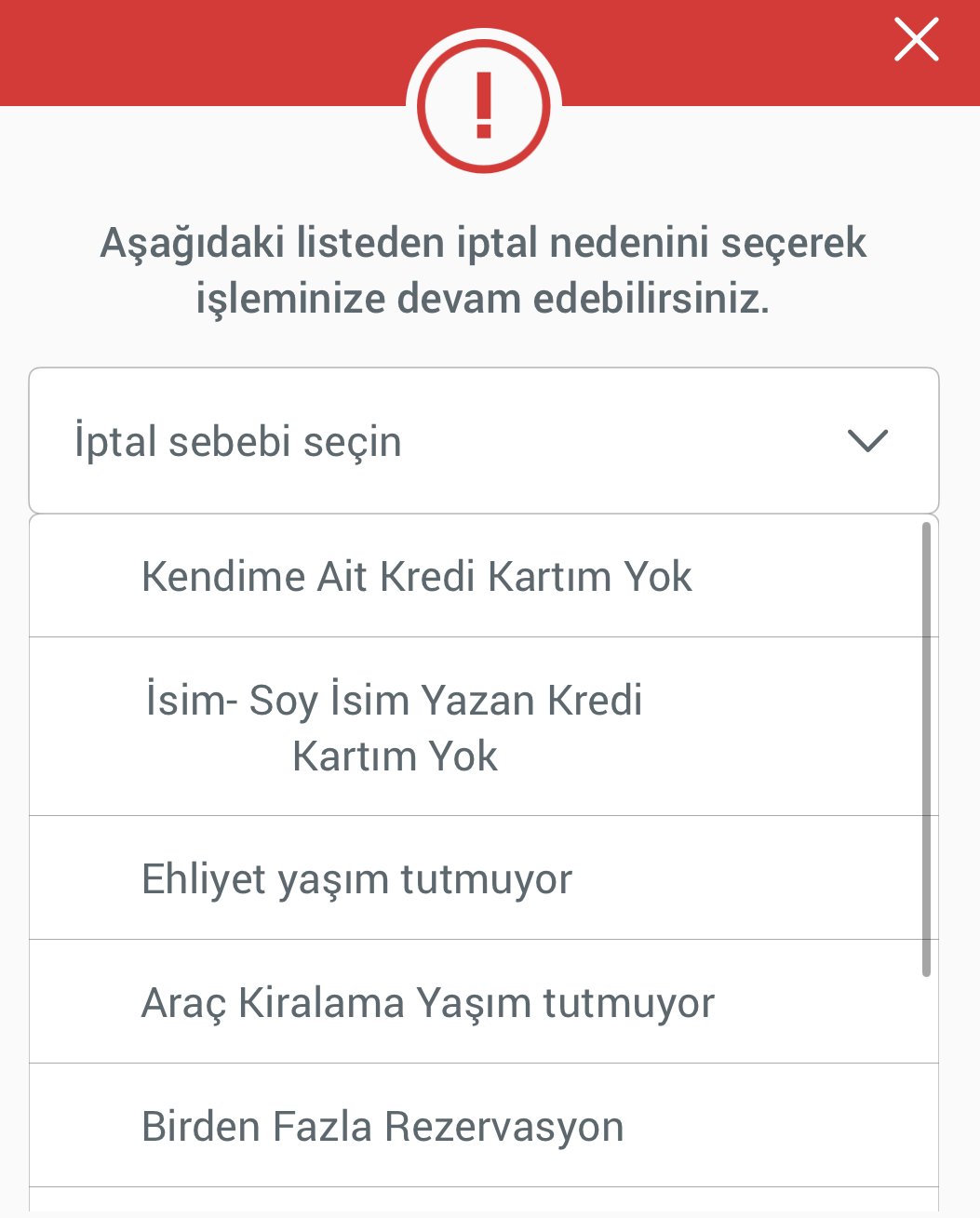Select 'Araç Kiralama Yaşım tutmuyor' option
This screenshot has height=1218, width=980.
pos(484,1002)
